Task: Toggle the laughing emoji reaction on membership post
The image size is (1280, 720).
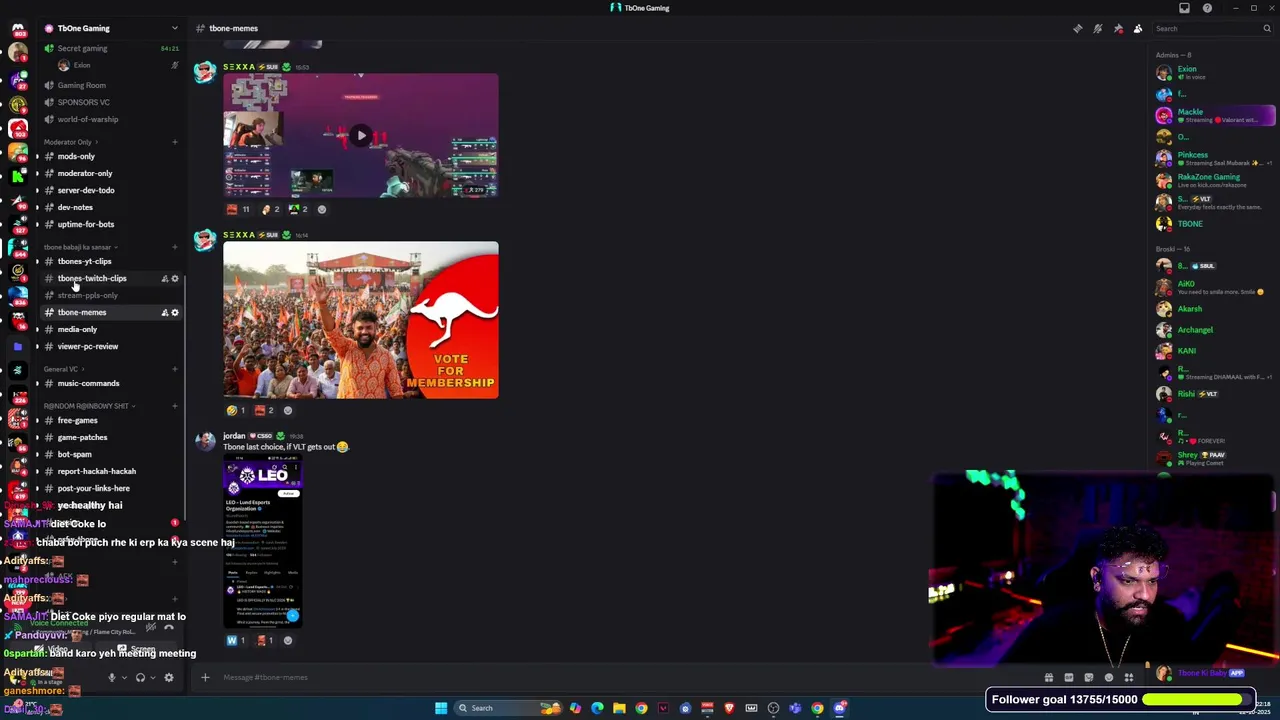Action: (236, 410)
